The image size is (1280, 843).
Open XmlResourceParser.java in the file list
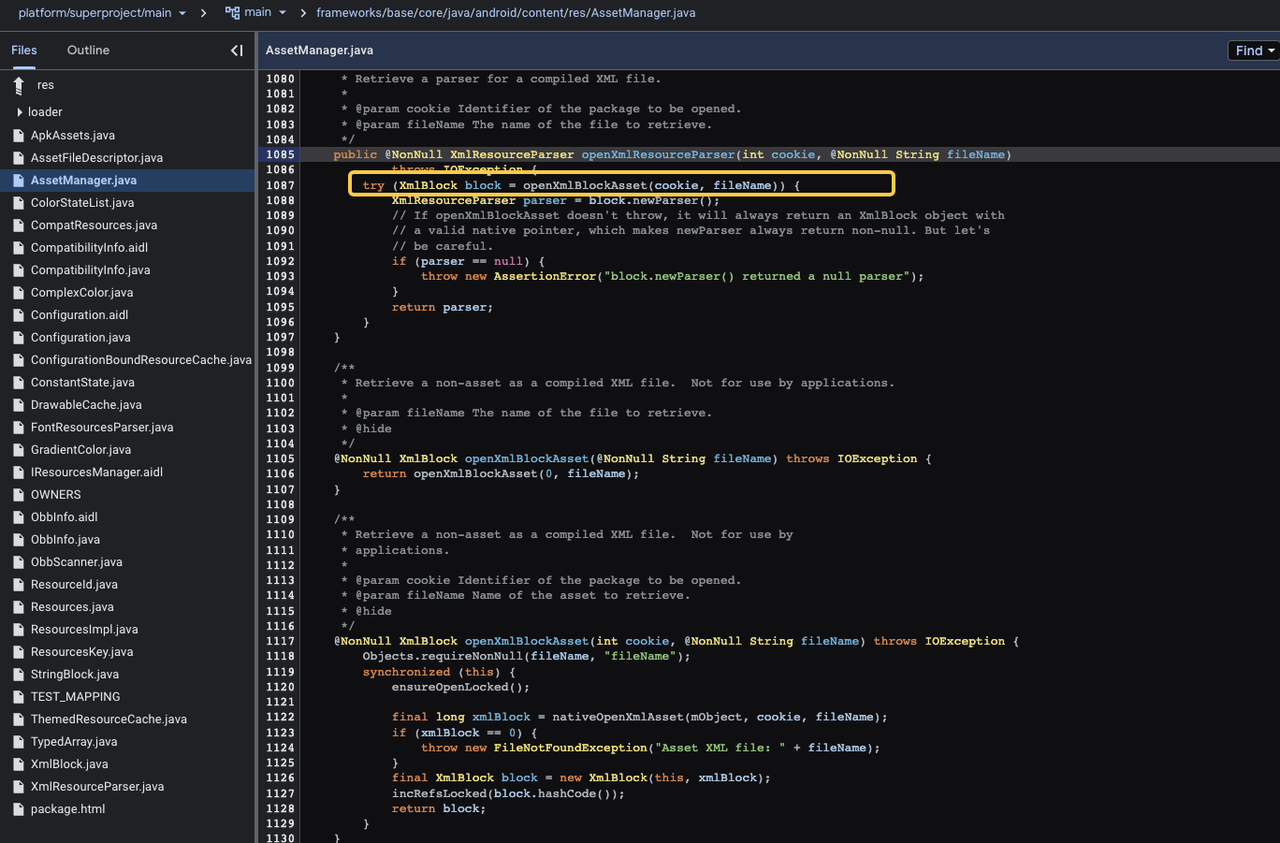coord(97,787)
